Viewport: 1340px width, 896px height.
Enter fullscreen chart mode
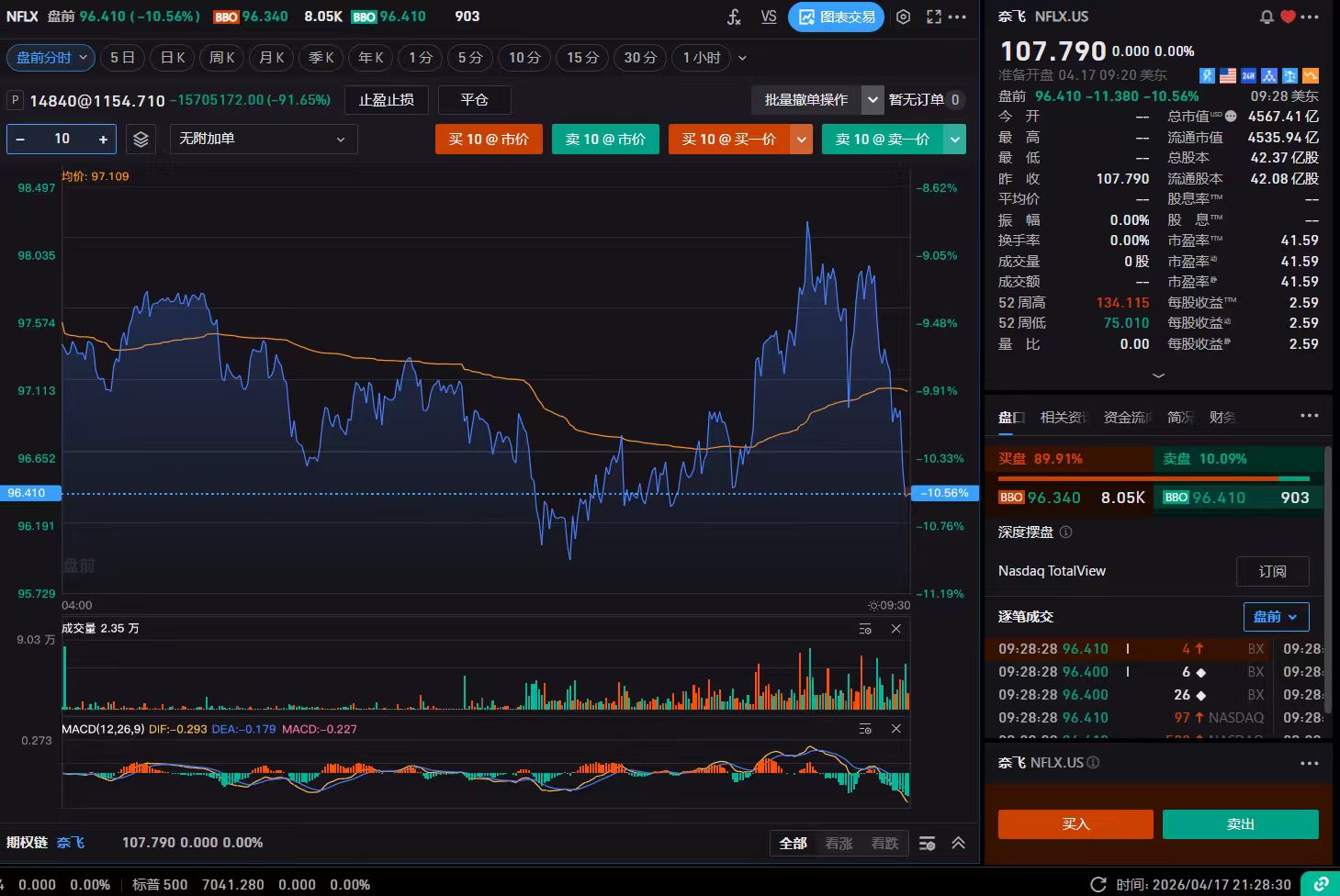934,17
